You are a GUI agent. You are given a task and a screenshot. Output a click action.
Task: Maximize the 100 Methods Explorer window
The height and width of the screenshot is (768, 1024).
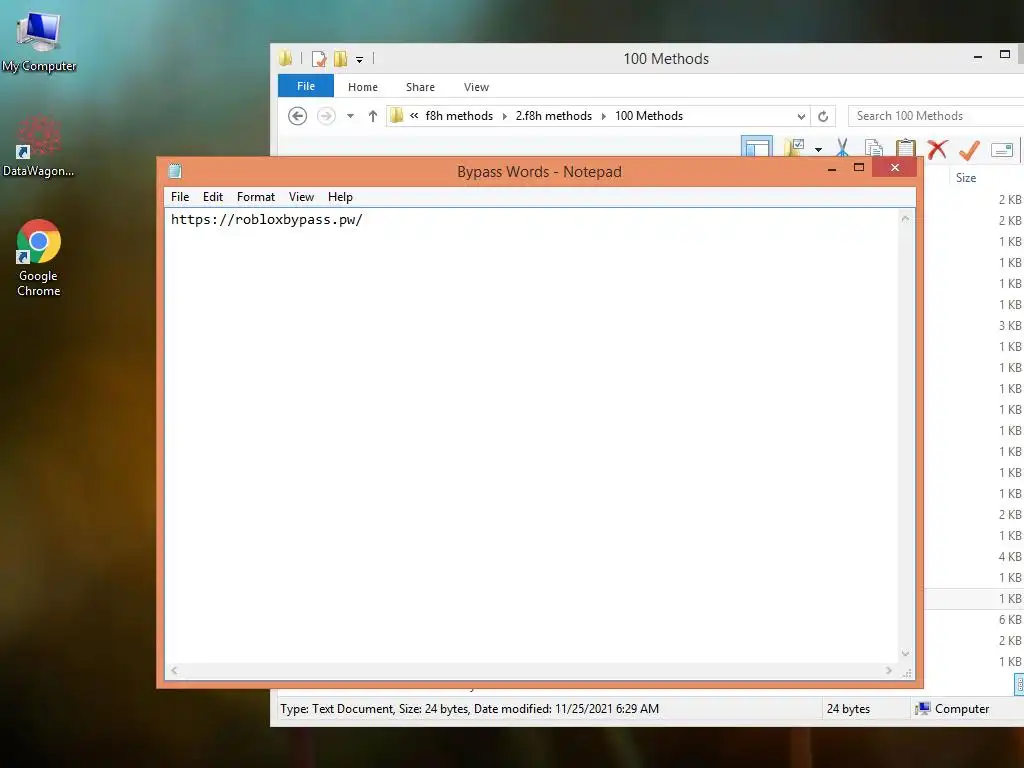coord(1005,55)
